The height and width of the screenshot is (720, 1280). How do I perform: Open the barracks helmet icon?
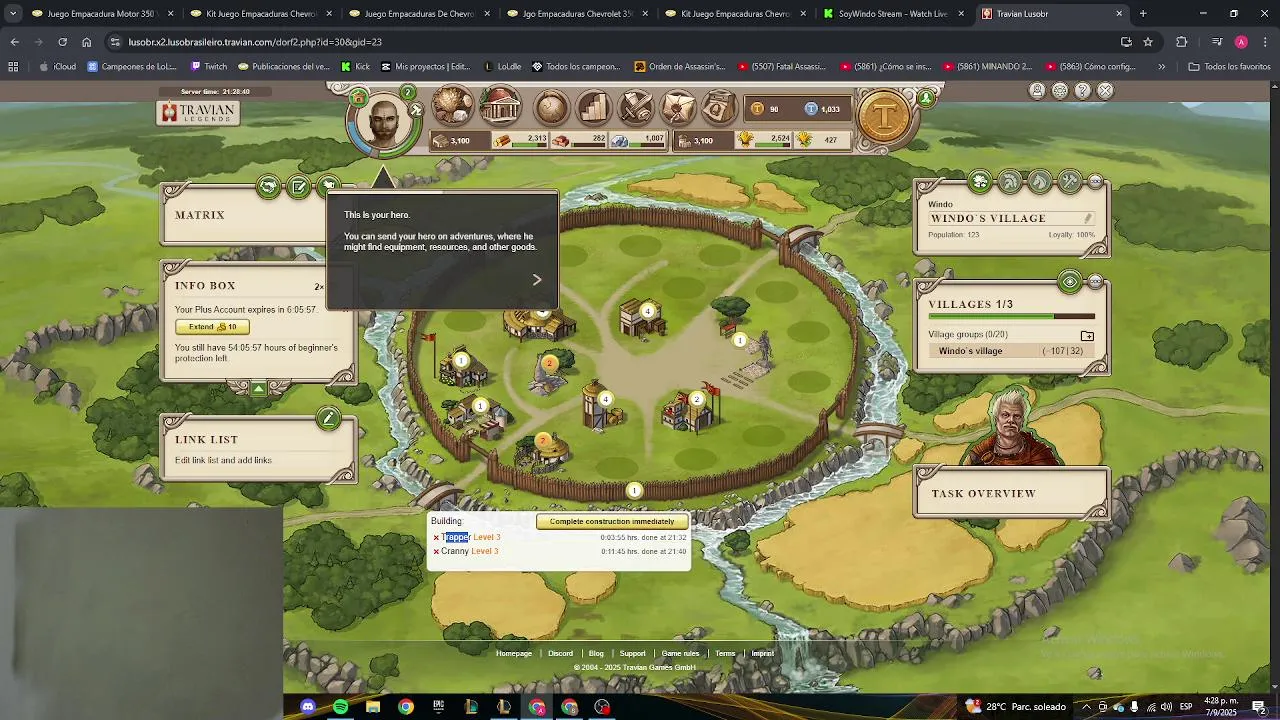(x=1010, y=182)
